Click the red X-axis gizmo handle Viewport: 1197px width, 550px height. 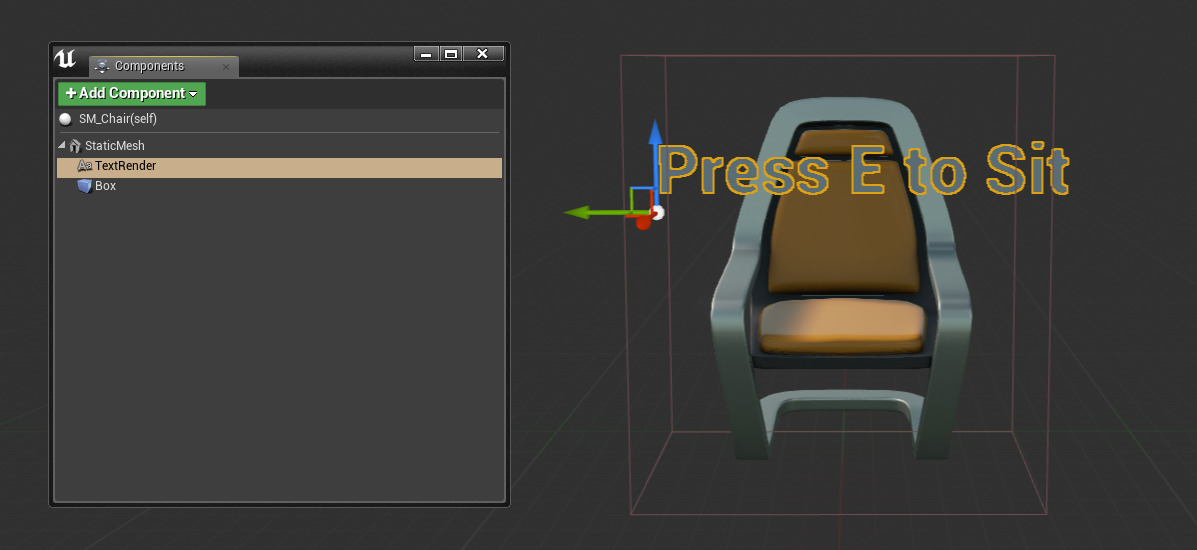pos(643,222)
